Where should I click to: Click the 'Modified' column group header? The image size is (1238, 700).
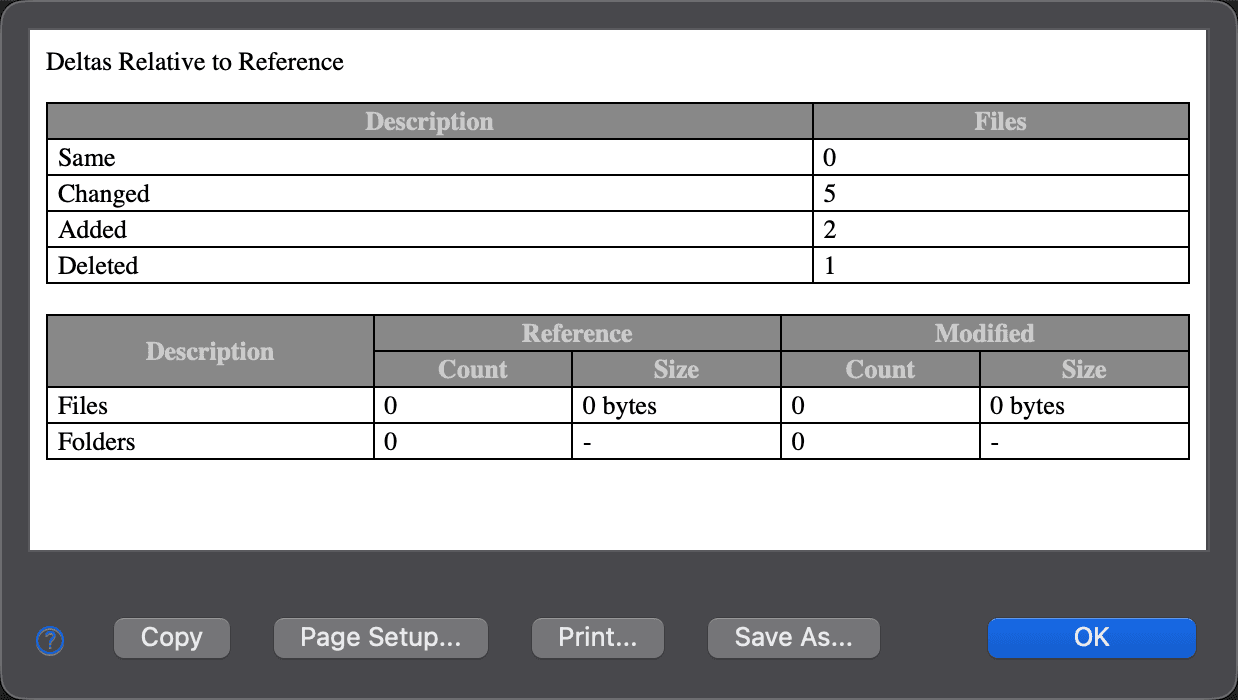coord(985,333)
